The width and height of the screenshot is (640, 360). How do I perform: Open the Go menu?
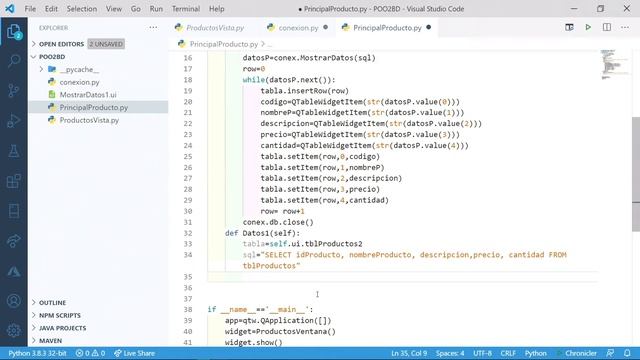(136, 9)
